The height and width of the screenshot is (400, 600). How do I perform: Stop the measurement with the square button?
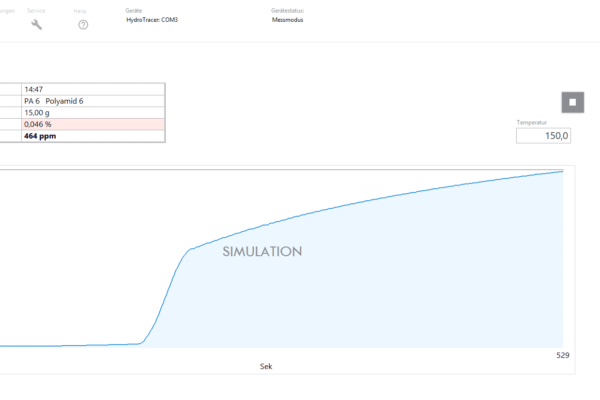pos(572,102)
